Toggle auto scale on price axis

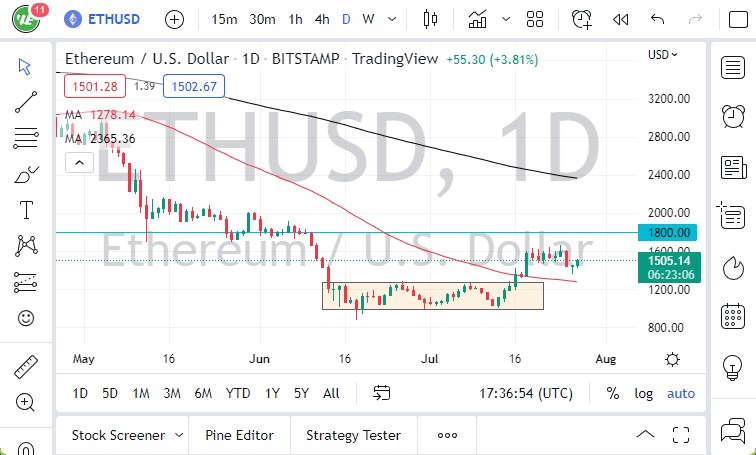tap(681, 393)
